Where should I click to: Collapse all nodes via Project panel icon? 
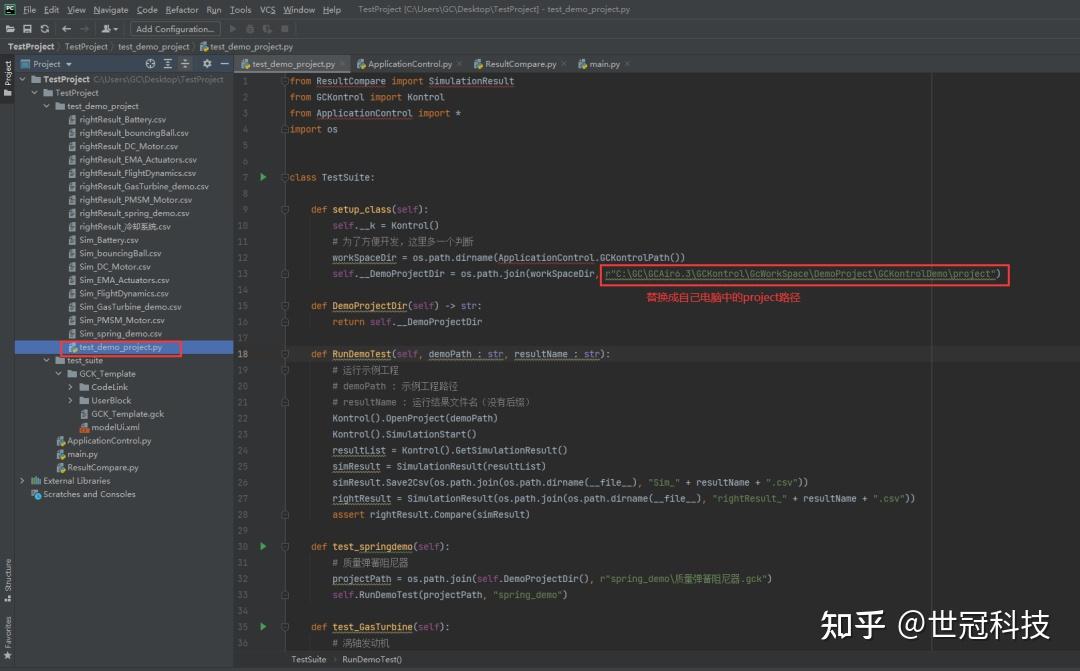click(x=168, y=63)
